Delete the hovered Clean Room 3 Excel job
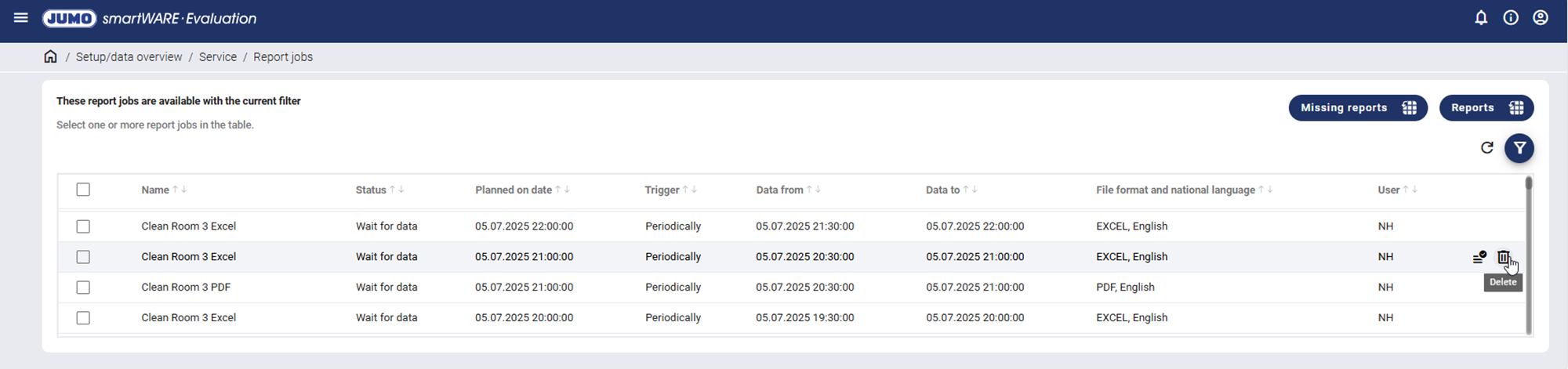This screenshot has height=369, width=1568. click(x=1503, y=257)
